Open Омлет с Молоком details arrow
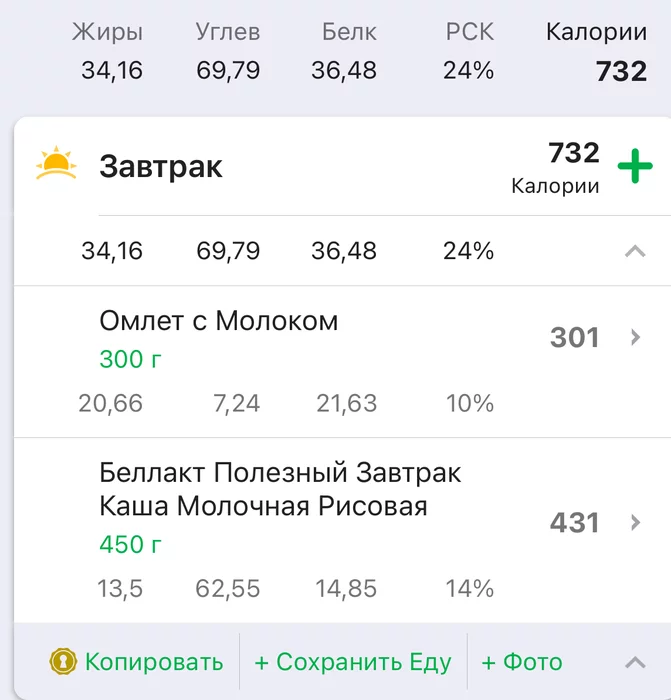Image resolution: width=671 pixels, height=700 pixels. [635, 337]
